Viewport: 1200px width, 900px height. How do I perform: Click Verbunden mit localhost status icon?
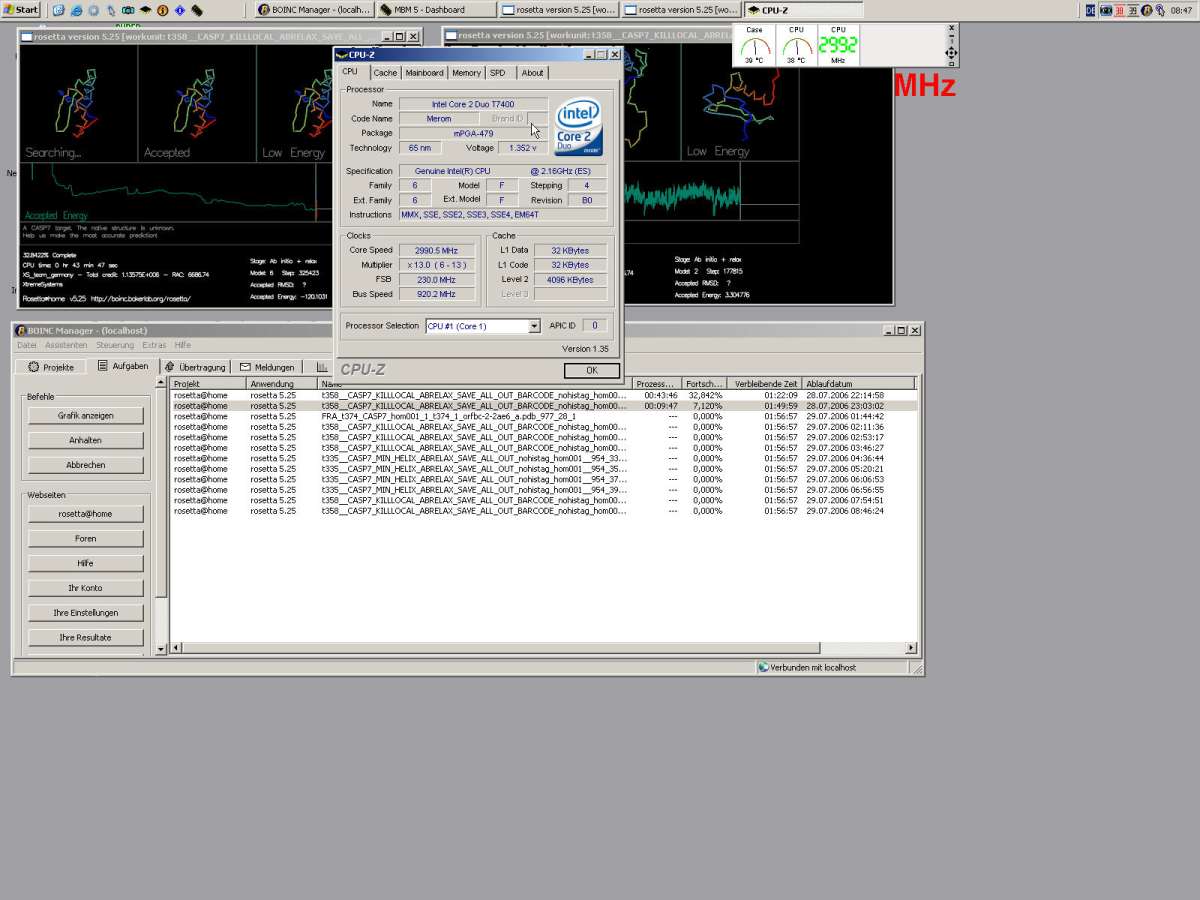763,667
